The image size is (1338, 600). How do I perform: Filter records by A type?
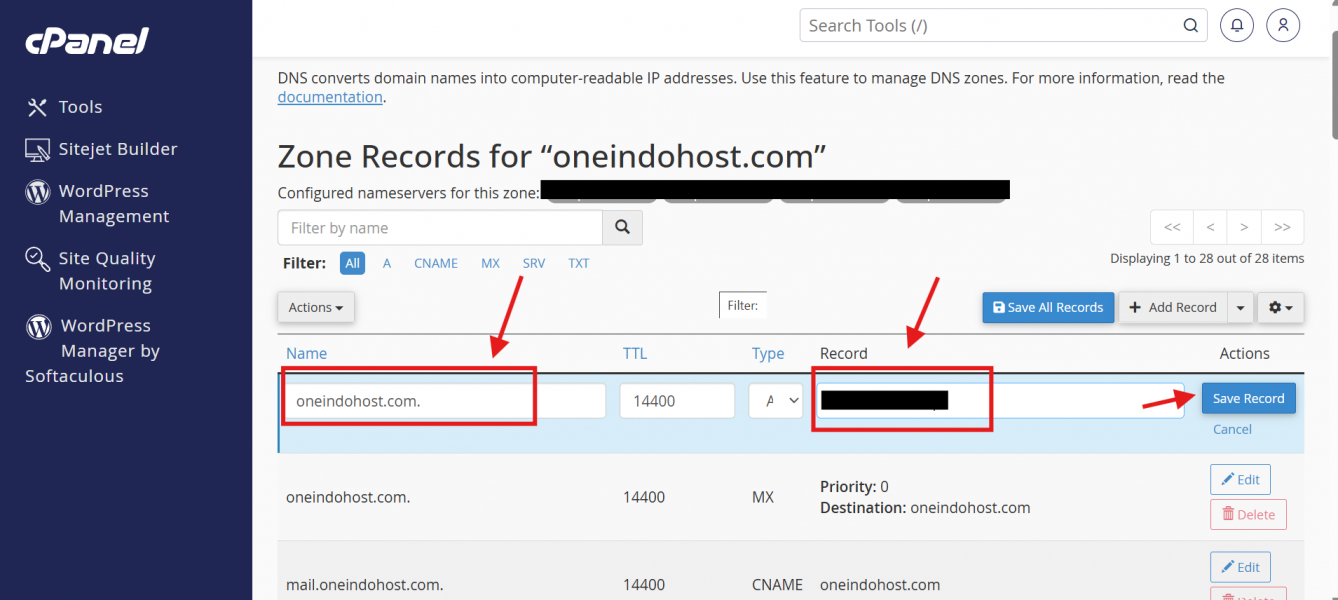coord(387,263)
